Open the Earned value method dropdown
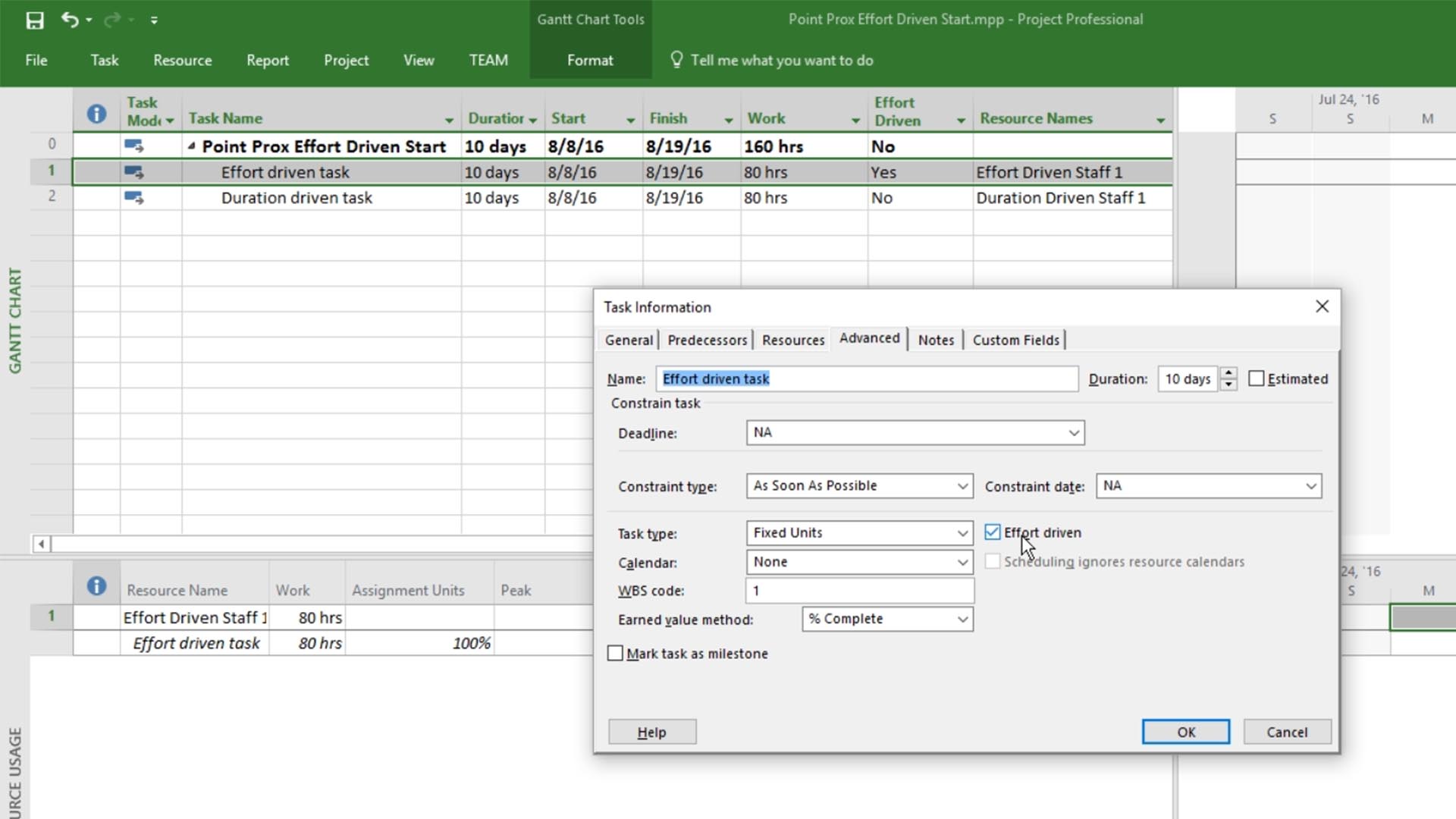This screenshot has height=819, width=1456. coord(962,619)
